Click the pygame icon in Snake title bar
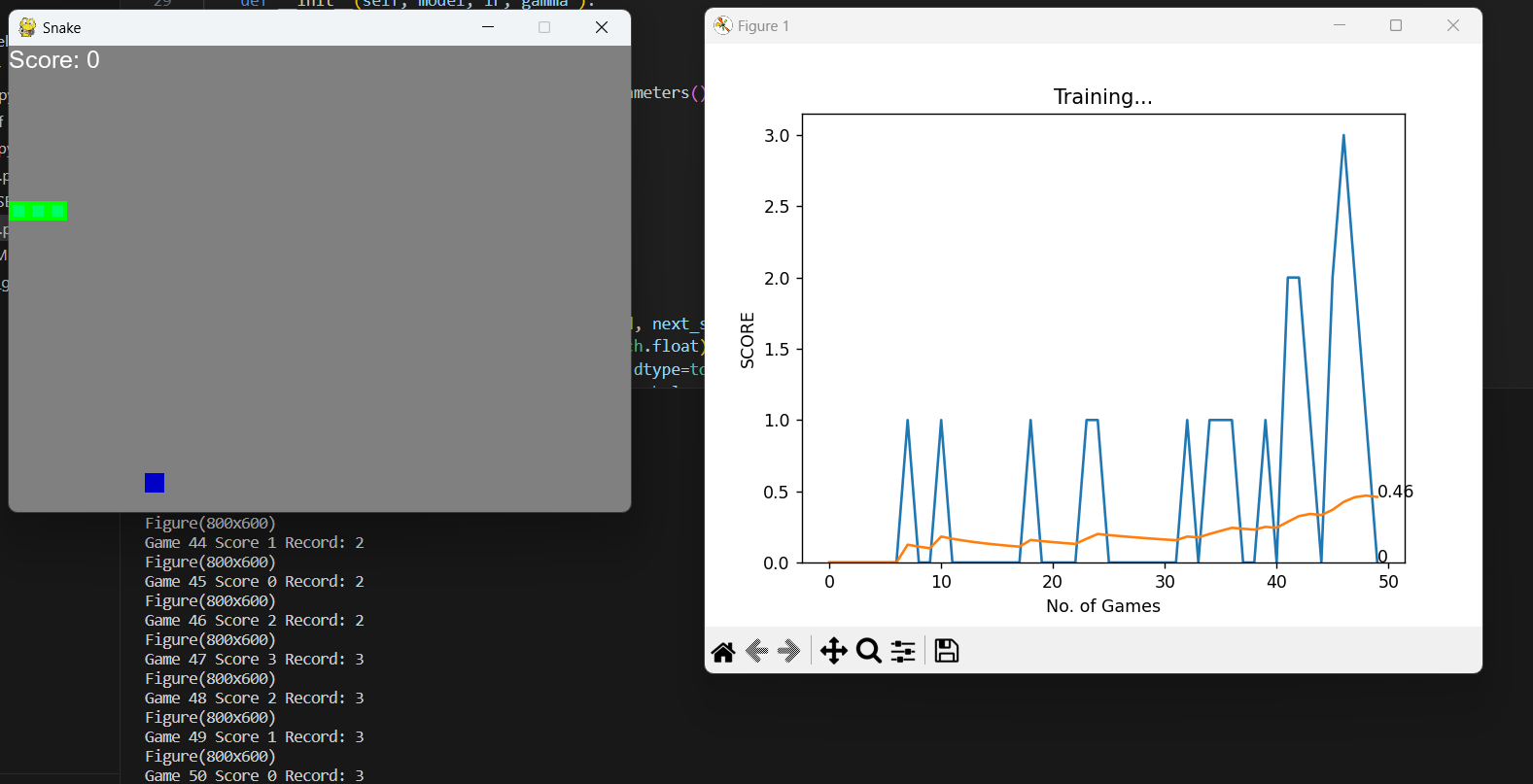 27,27
